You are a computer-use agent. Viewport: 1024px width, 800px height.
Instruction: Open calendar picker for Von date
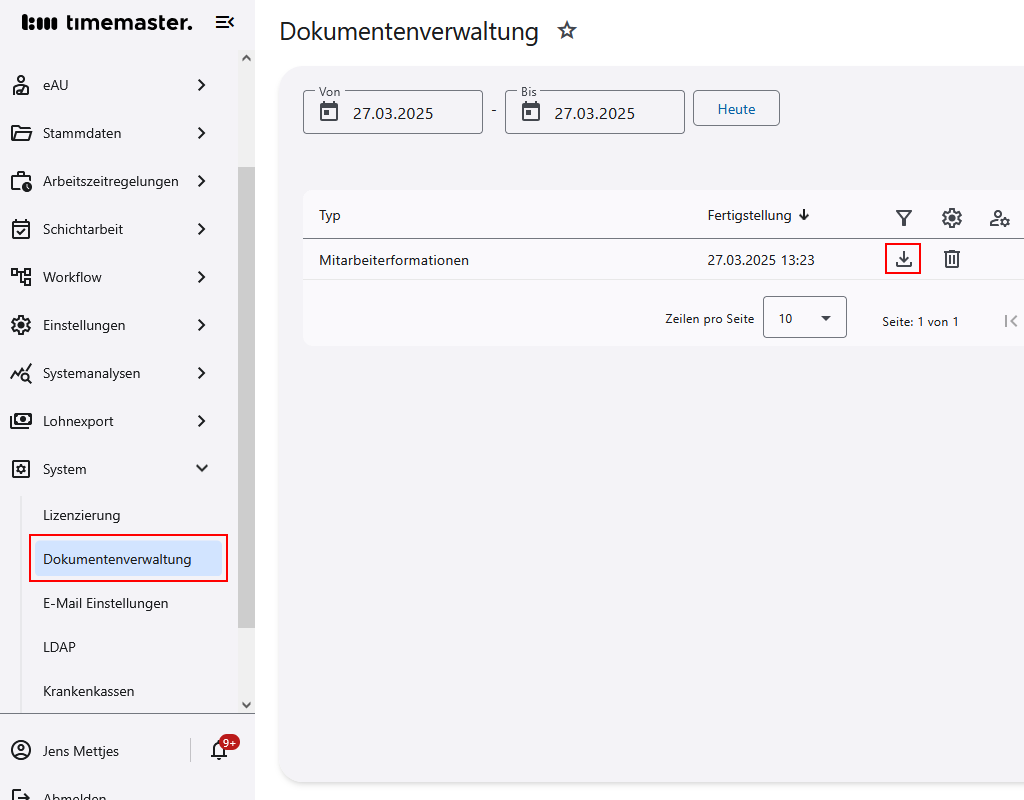pyautogui.click(x=329, y=112)
